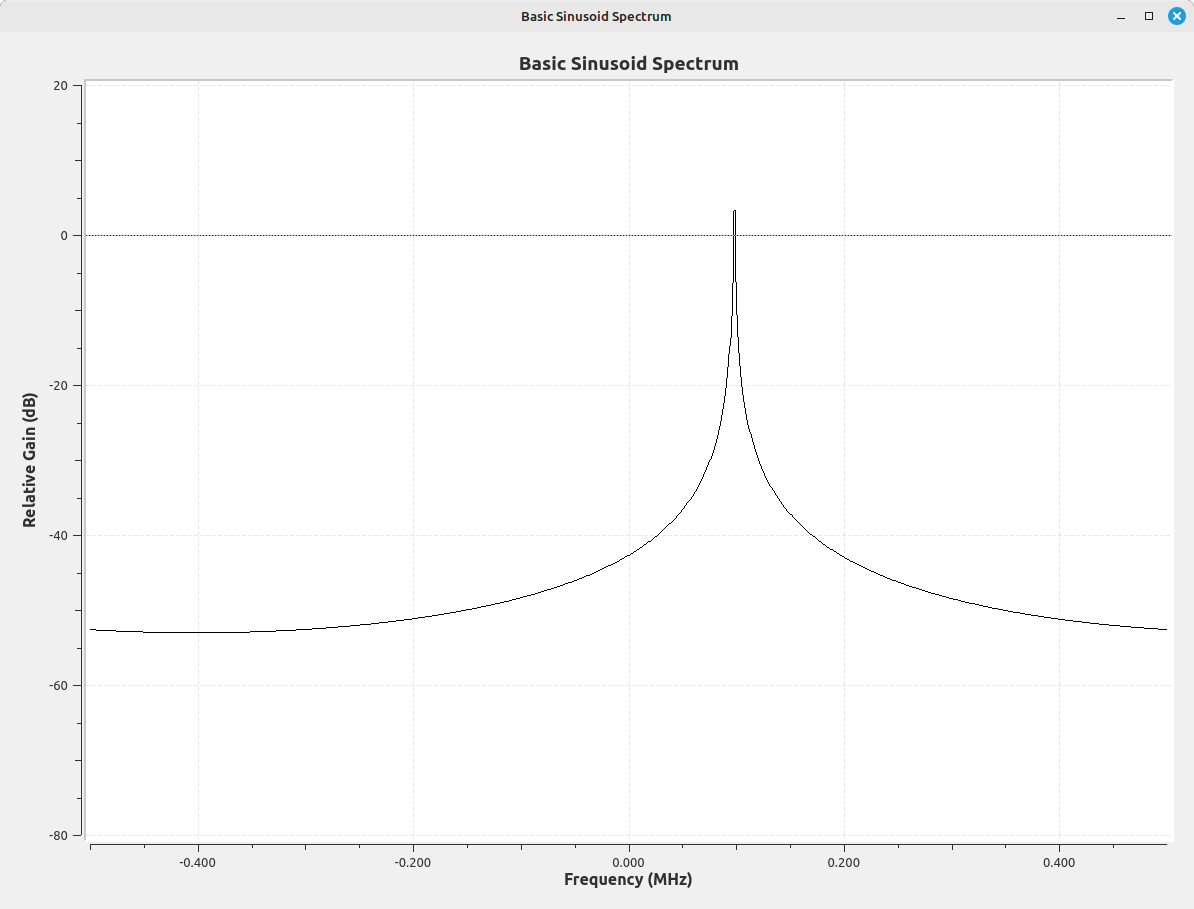Screen dimensions: 1194x909
Task: Click the 0.400 frequency tick label
Action: pos(1059,862)
